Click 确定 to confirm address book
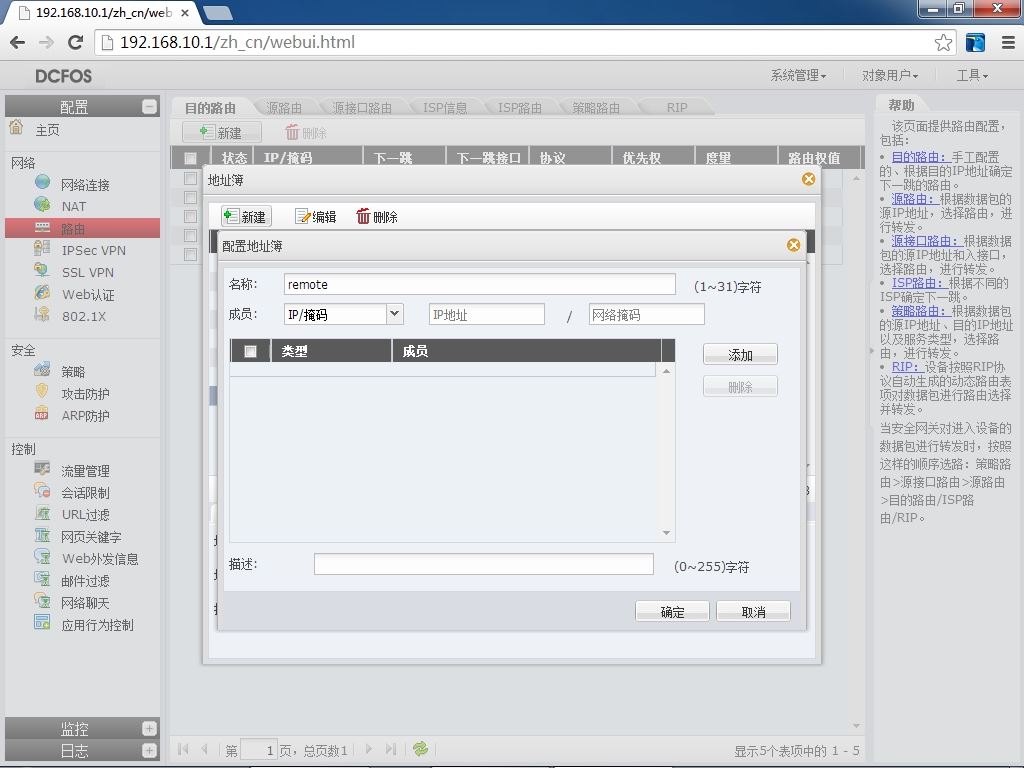1024x768 pixels. (x=672, y=611)
